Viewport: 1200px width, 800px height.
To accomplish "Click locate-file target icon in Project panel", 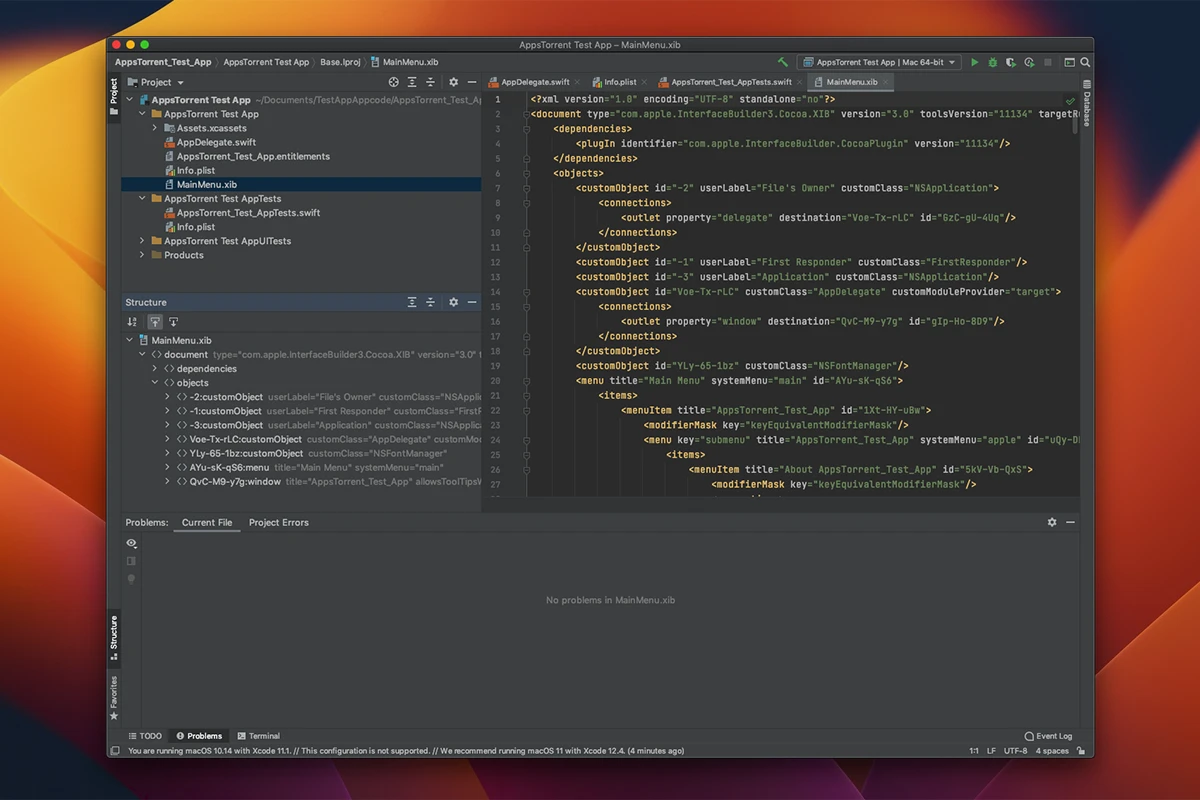I will tap(393, 82).
